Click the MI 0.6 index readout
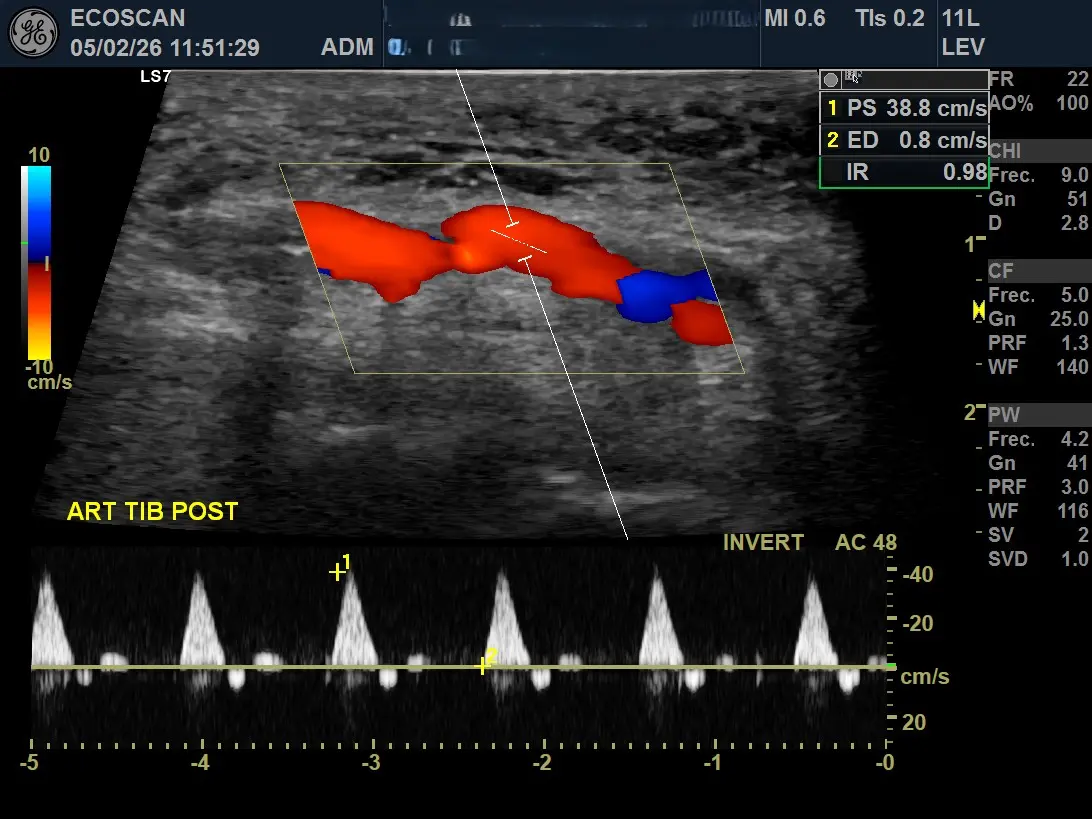Image resolution: width=1092 pixels, height=819 pixels. coord(795,18)
